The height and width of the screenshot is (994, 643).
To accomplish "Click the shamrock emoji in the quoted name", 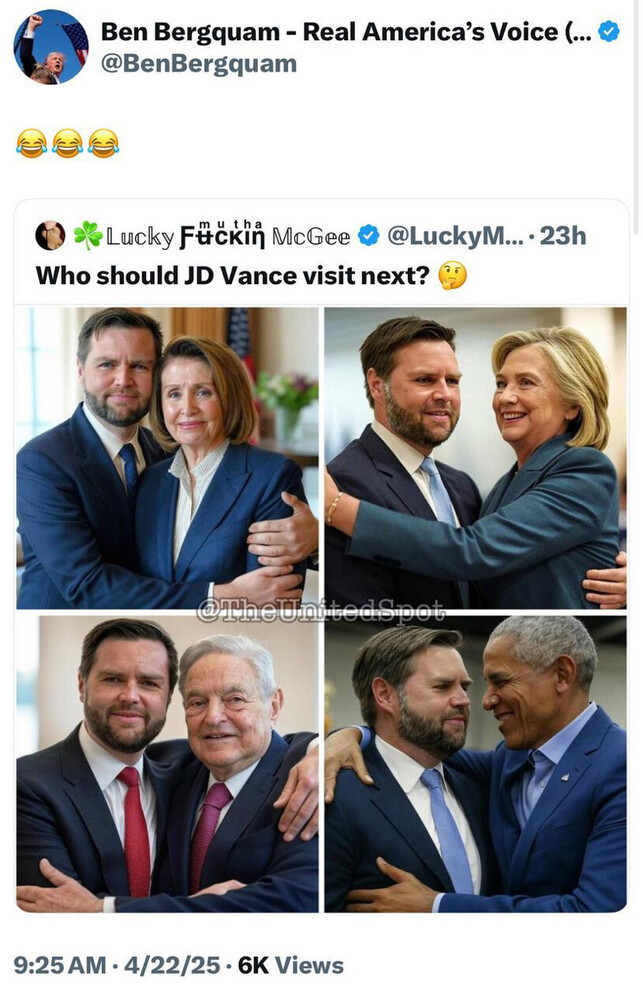I will 87,236.
